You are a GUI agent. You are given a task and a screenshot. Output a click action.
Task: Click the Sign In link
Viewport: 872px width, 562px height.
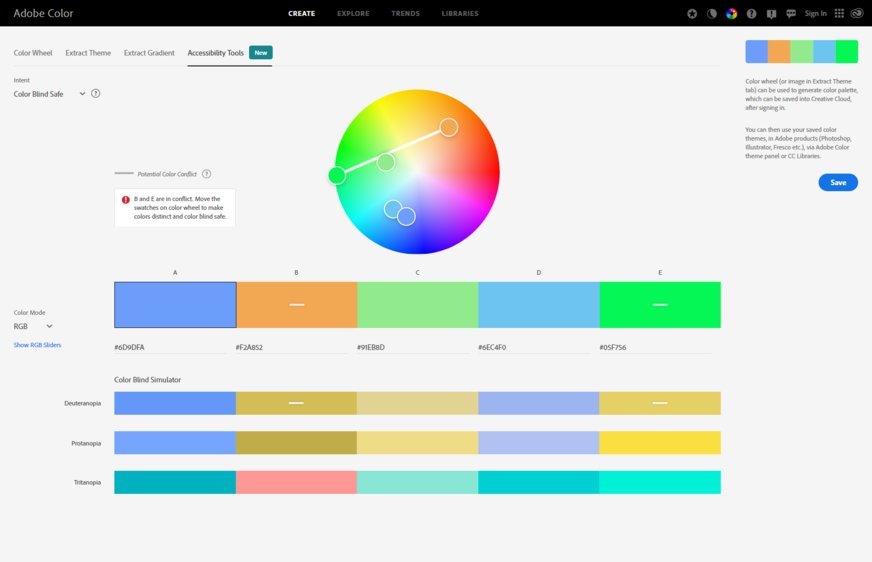tap(815, 14)
